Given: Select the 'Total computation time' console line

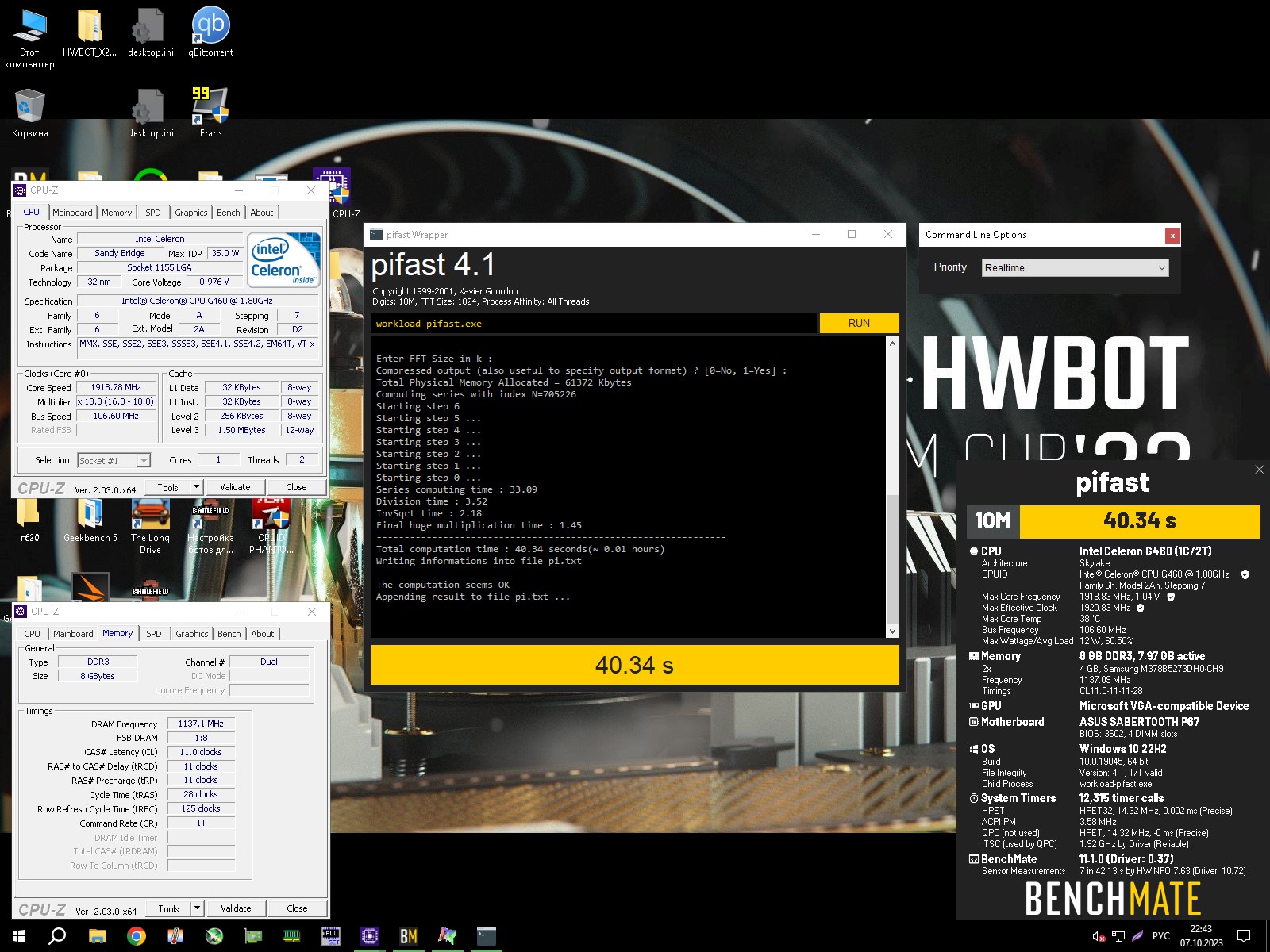Looking at the screenshot, I should click(520, 549).
